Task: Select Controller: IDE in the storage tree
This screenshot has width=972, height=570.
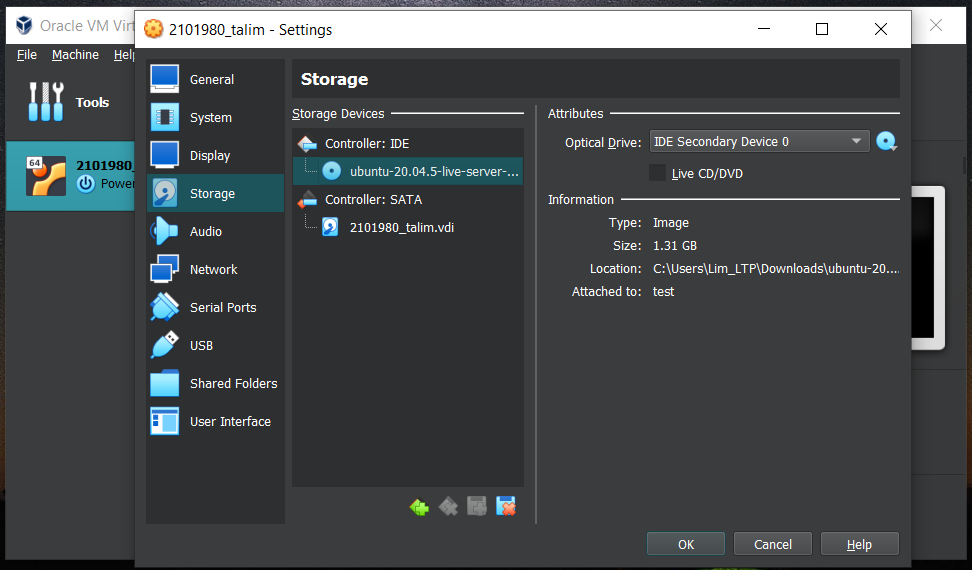Action: point(366,144)
